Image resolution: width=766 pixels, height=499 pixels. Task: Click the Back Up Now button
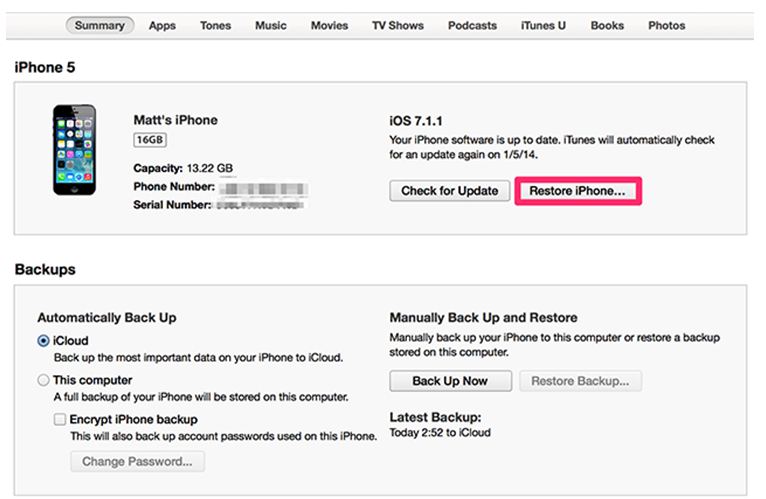coord(450,381)
